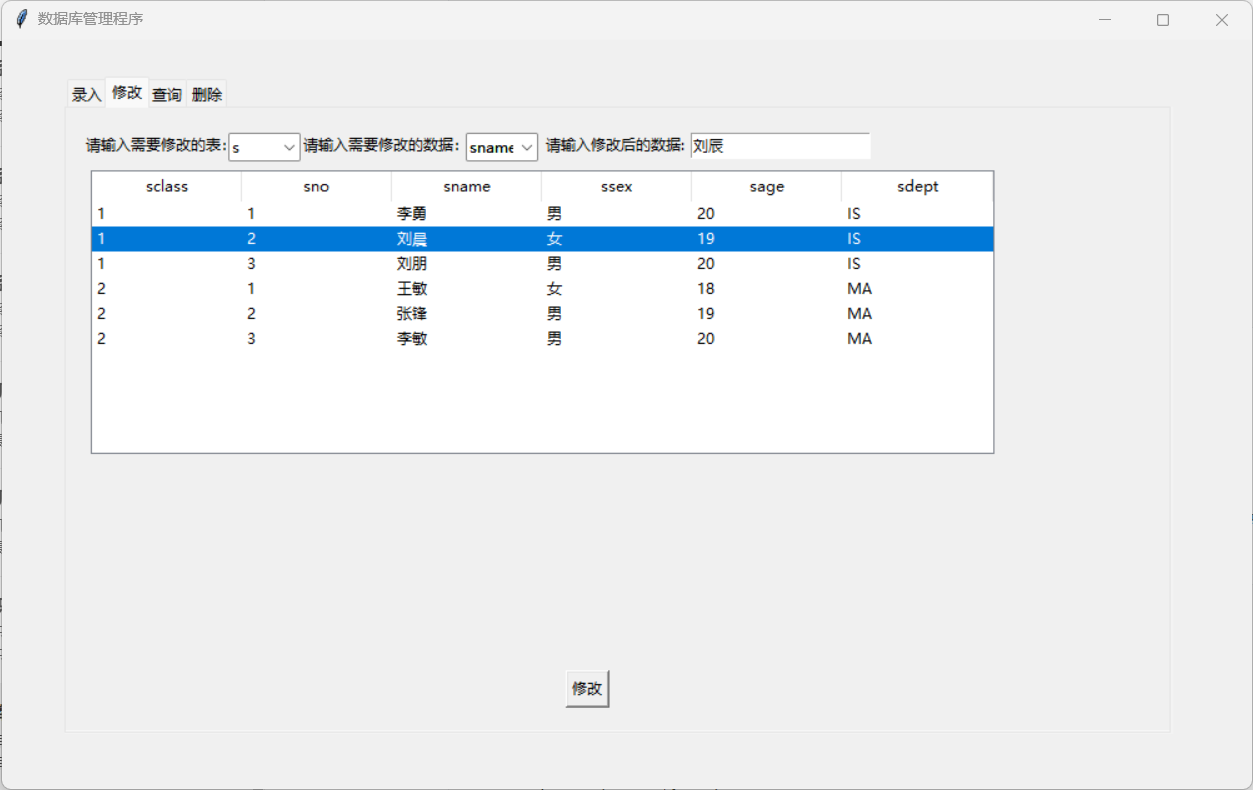
Task: Select the 修改 tab
Action: click(x=127, y=92)
